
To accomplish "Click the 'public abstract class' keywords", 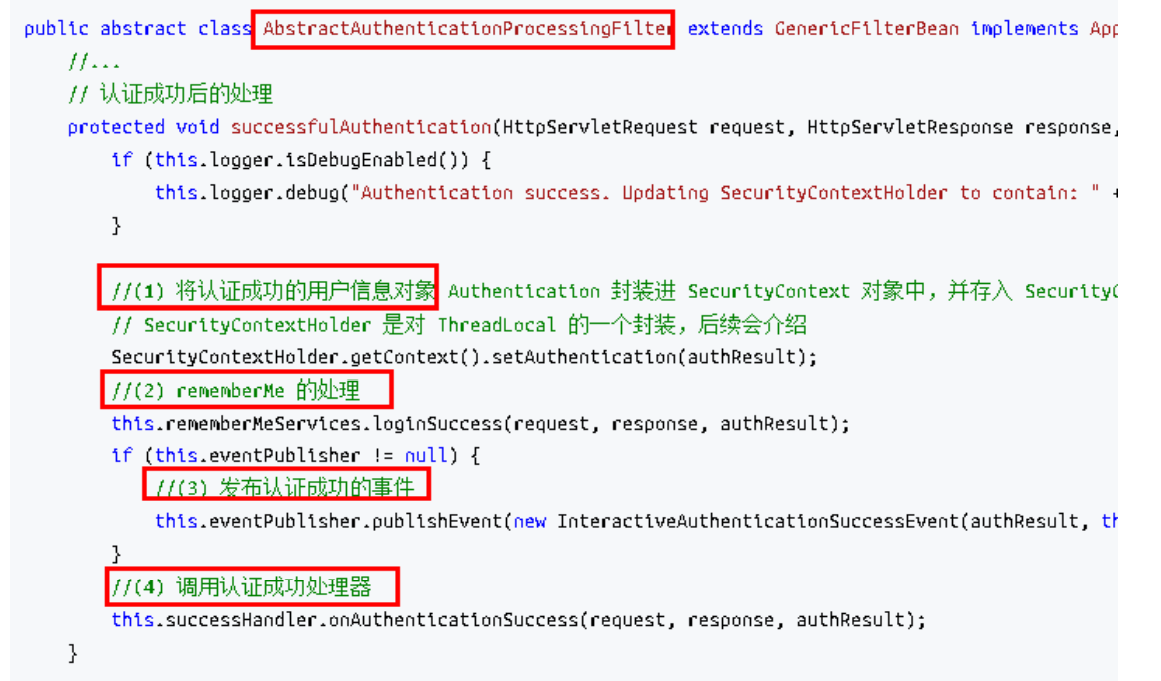I will 138,29.
